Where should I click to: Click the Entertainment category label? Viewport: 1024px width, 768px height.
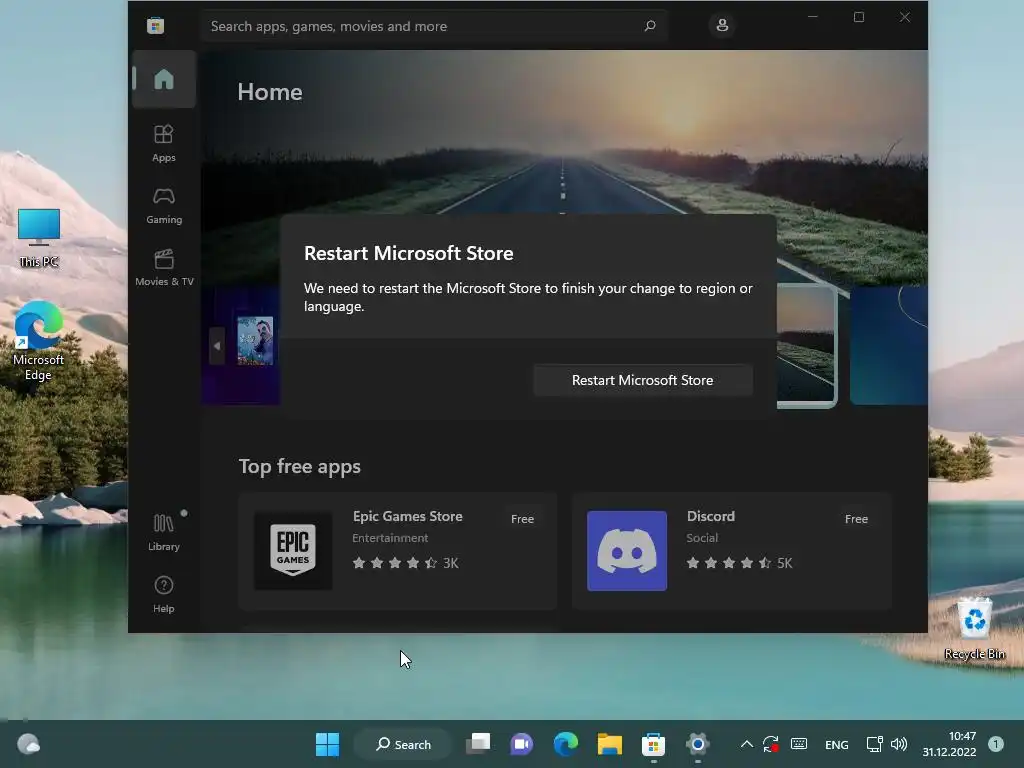point(391,538)
